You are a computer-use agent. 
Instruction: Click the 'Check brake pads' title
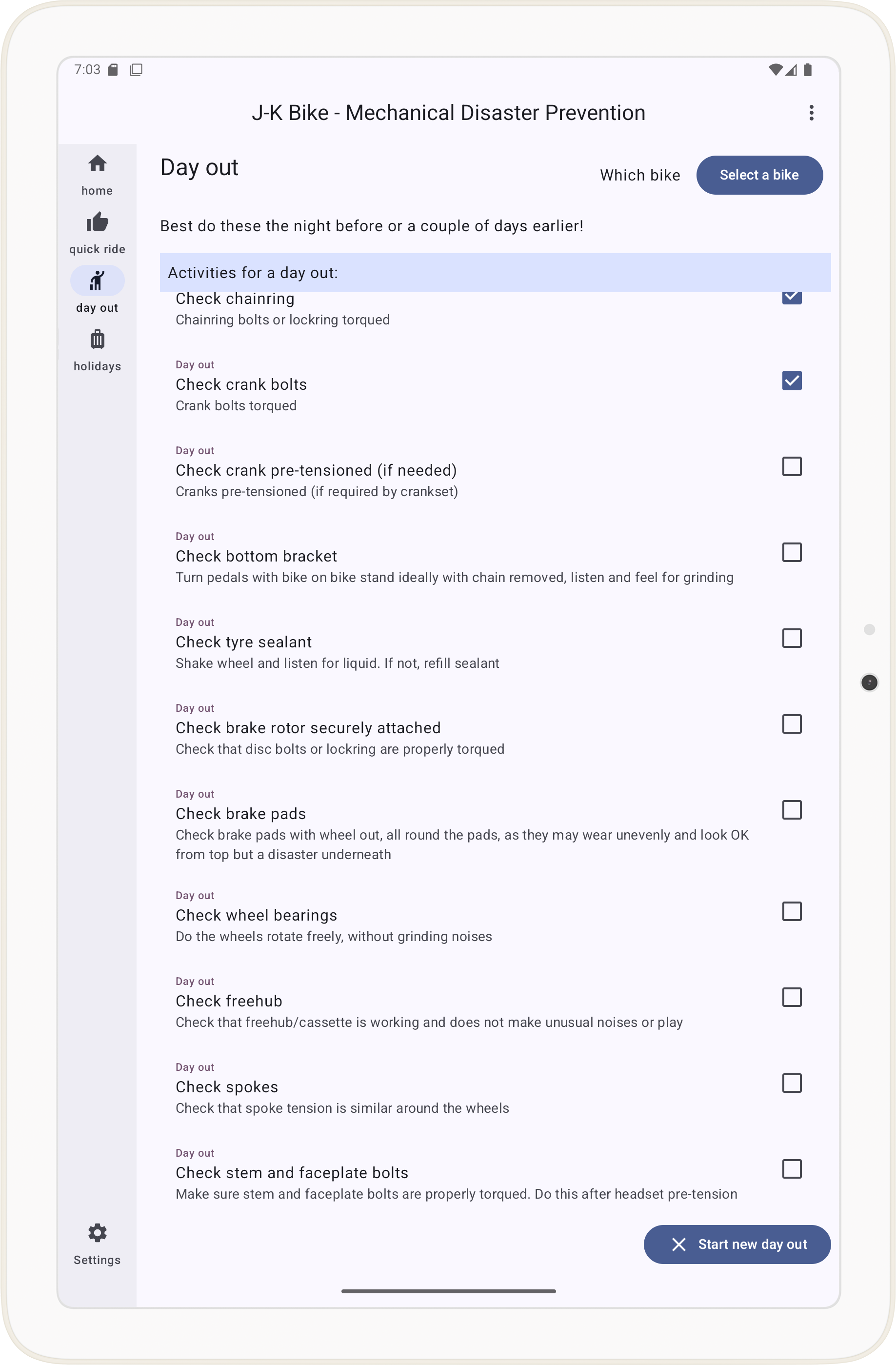241,814
